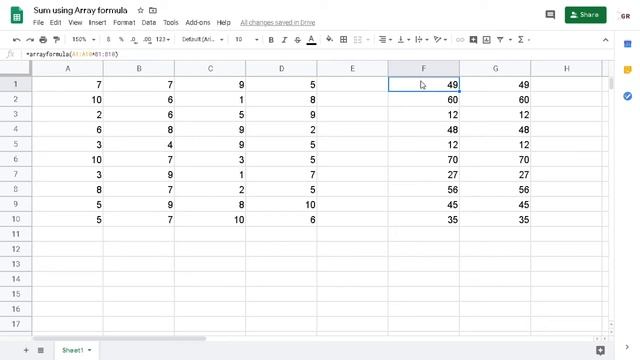
Task: Open the number format 123 dropdown
Action: 163,40
